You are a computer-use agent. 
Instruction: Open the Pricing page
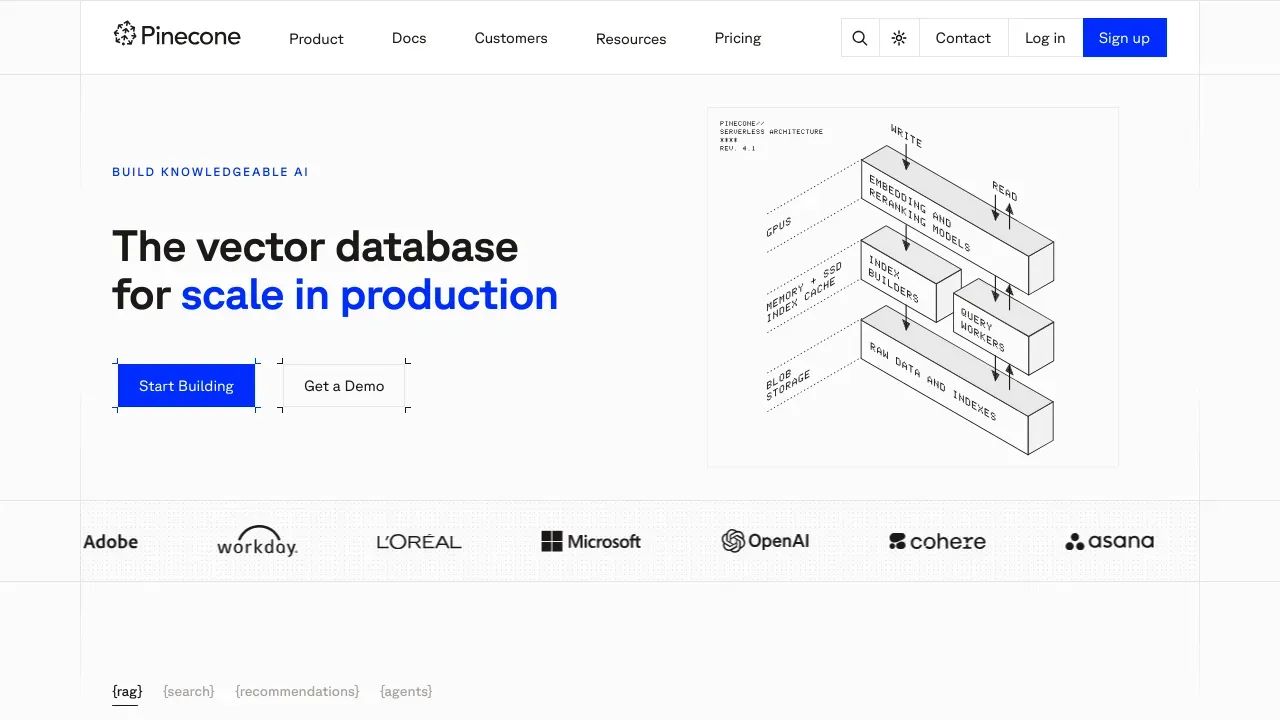coord(738,38)
